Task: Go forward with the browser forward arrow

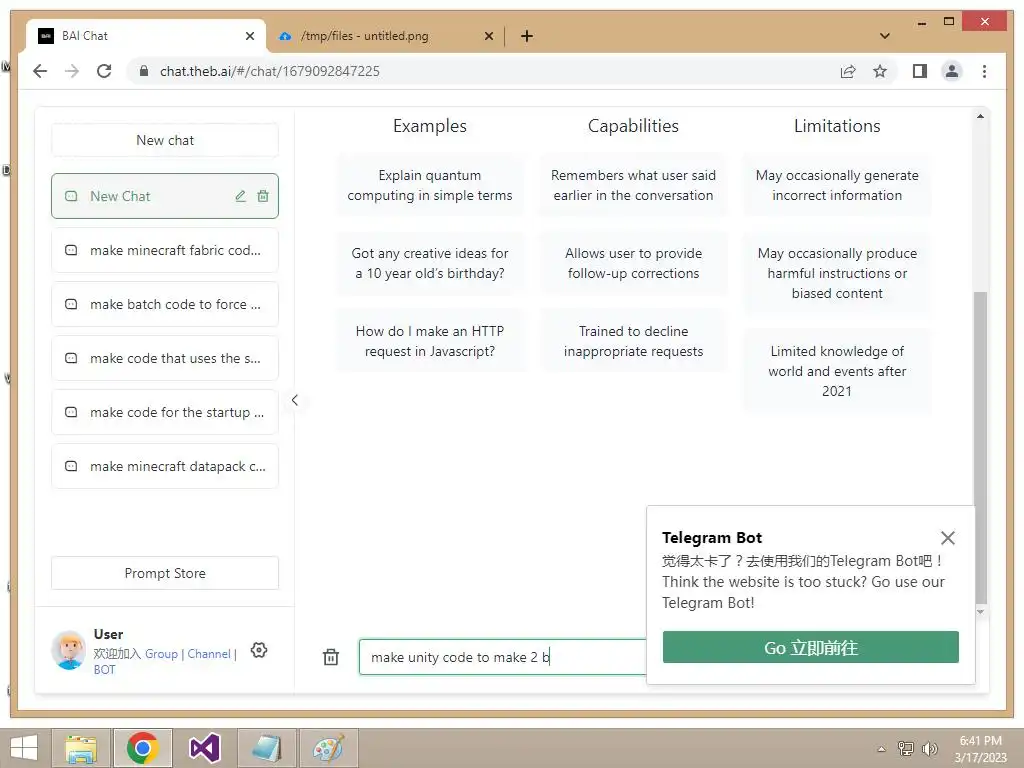Action: (72, 71)
